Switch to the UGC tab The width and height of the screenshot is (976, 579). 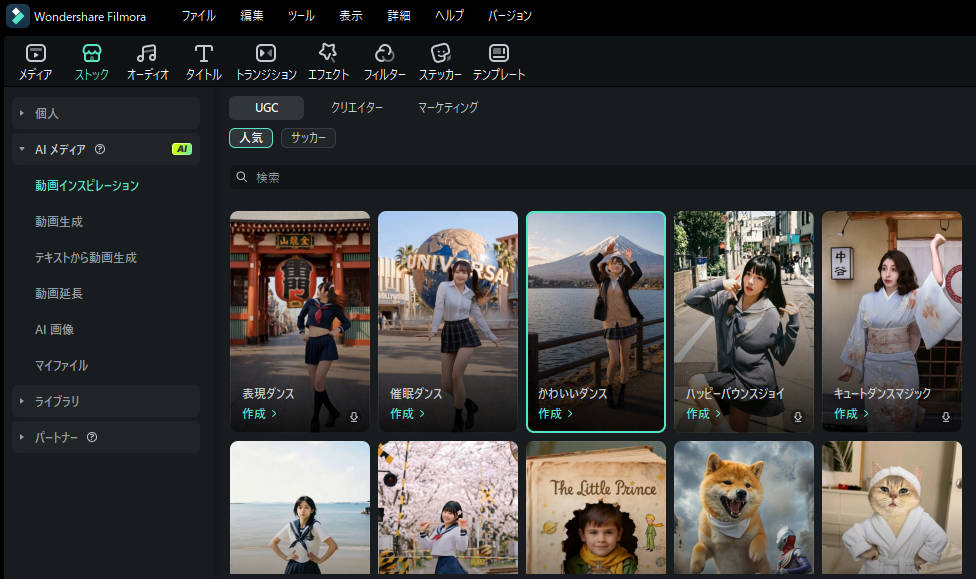pos(266,108)
